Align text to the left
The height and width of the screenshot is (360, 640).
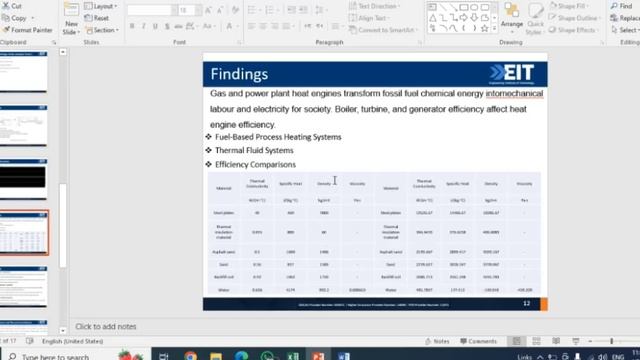coord(251,27)
